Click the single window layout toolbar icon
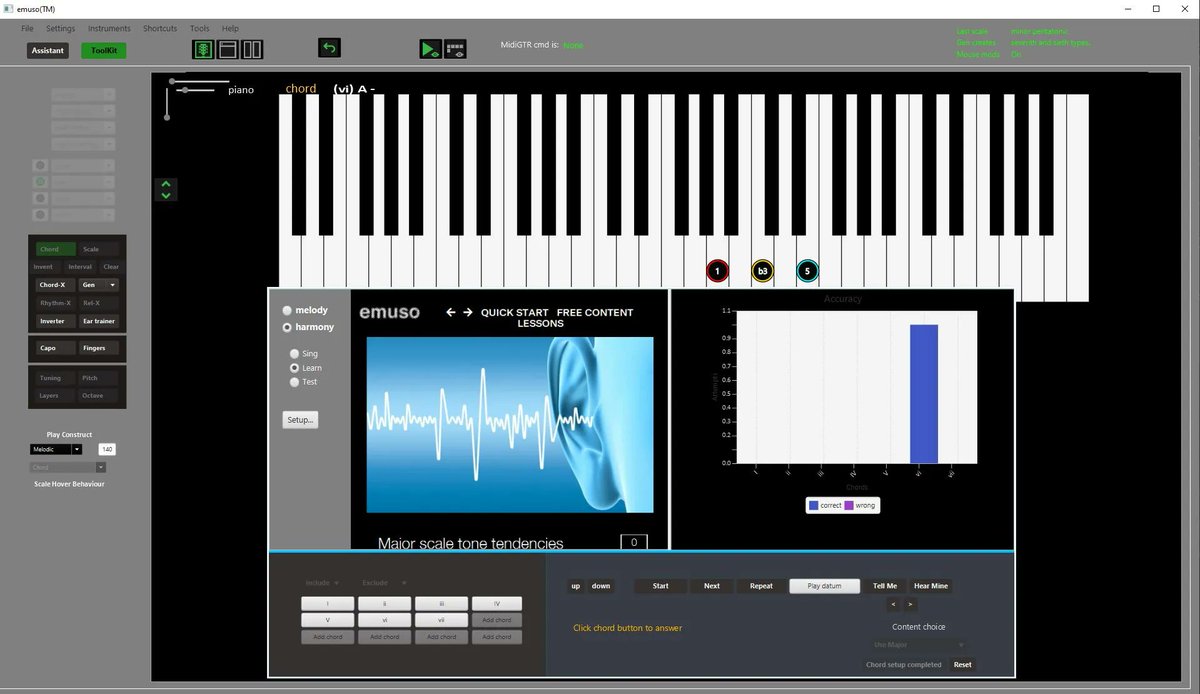Screen dimensions: 1200x694 point(227,49)
